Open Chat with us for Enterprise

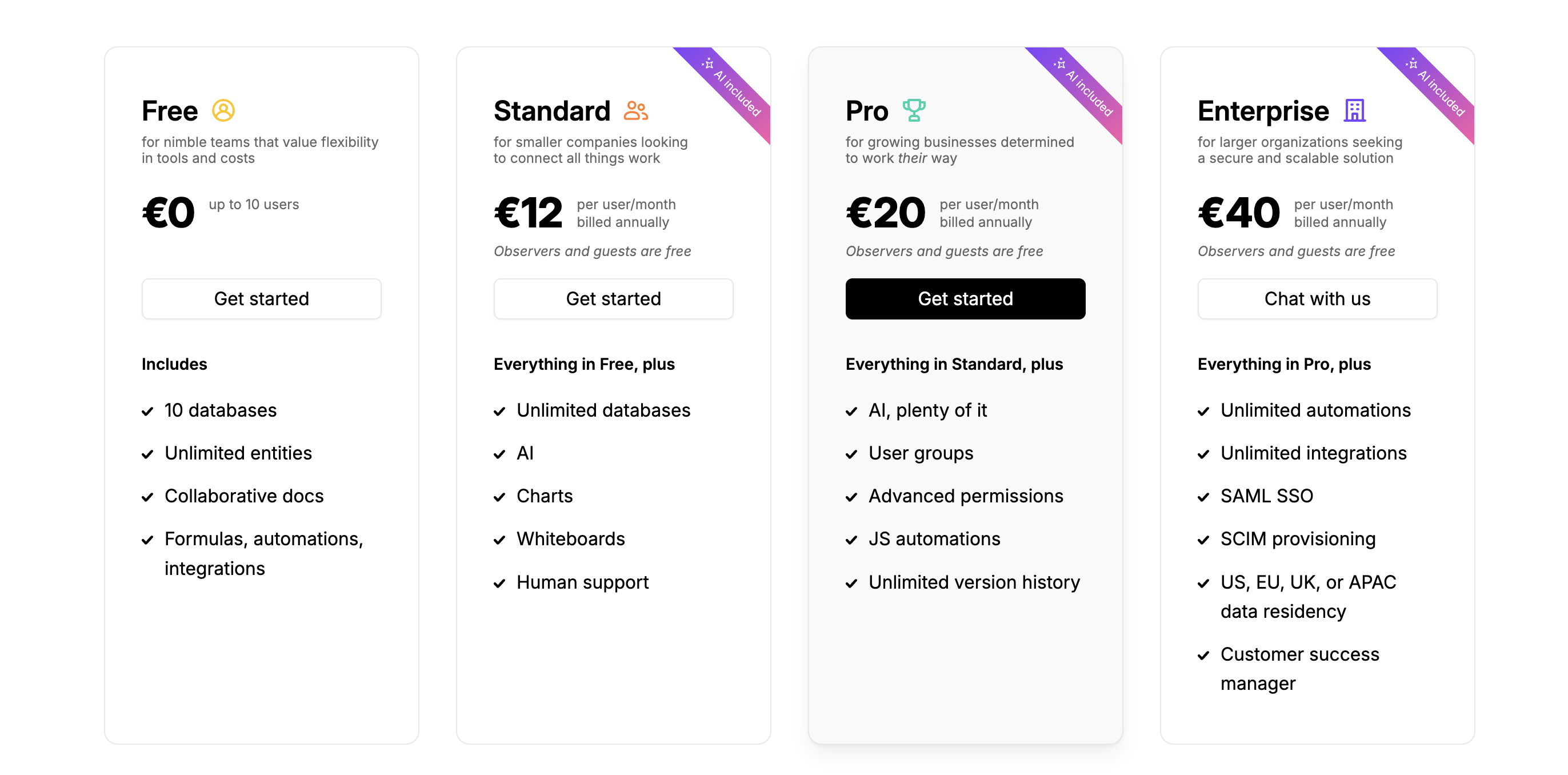pyautogui.click(x=1317, y=299)
